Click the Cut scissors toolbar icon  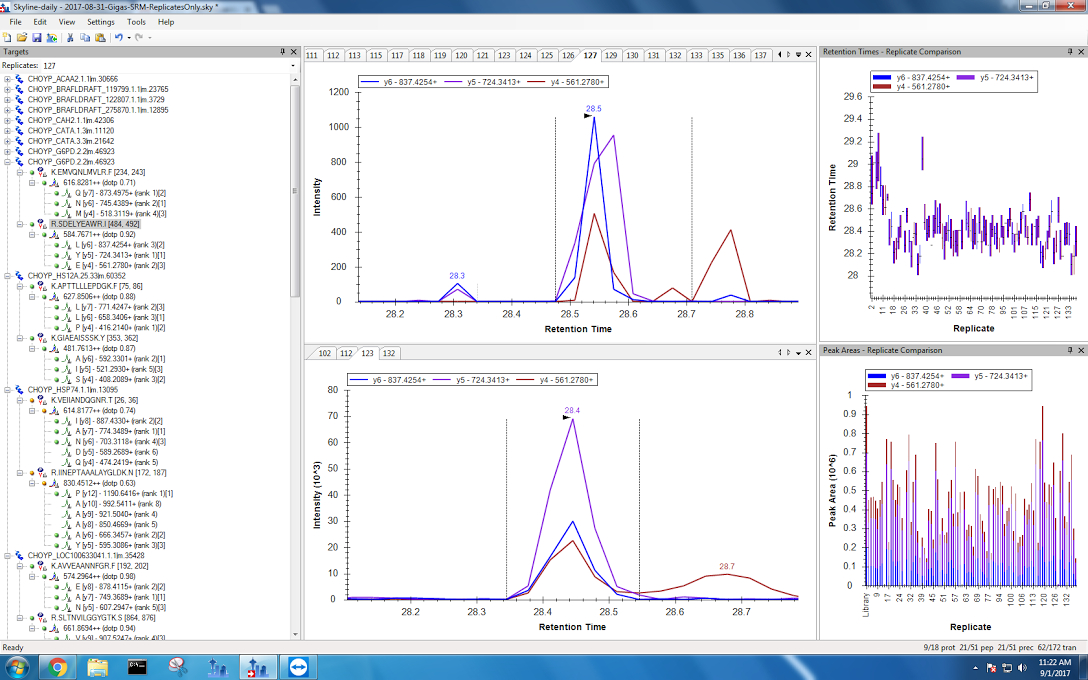(x=70, y=37)
